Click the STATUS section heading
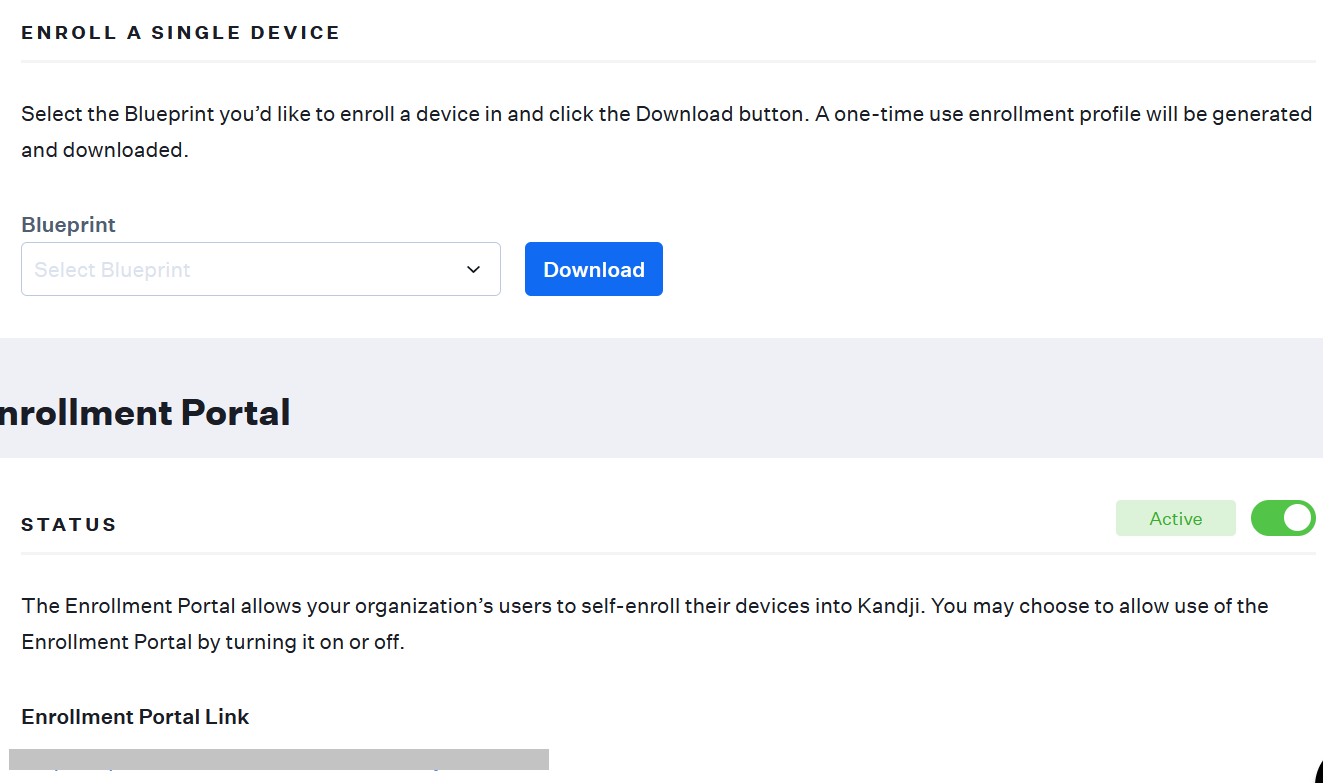Screen dimensions: 1323x783 point(69,524)
